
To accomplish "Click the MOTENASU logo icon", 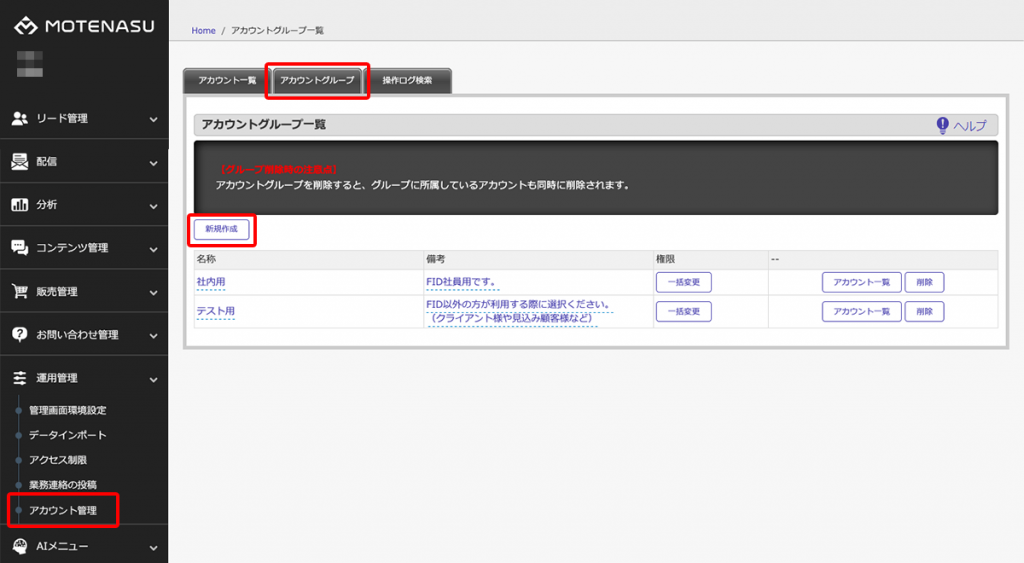I will click(x=24, y=25).
